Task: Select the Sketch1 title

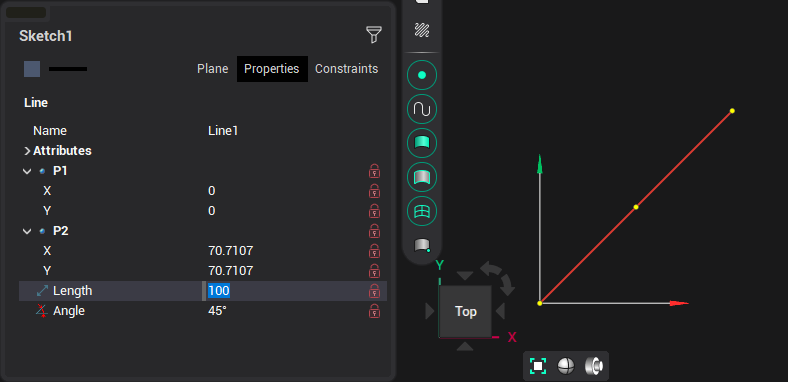Action: click(x=46, y=36)
